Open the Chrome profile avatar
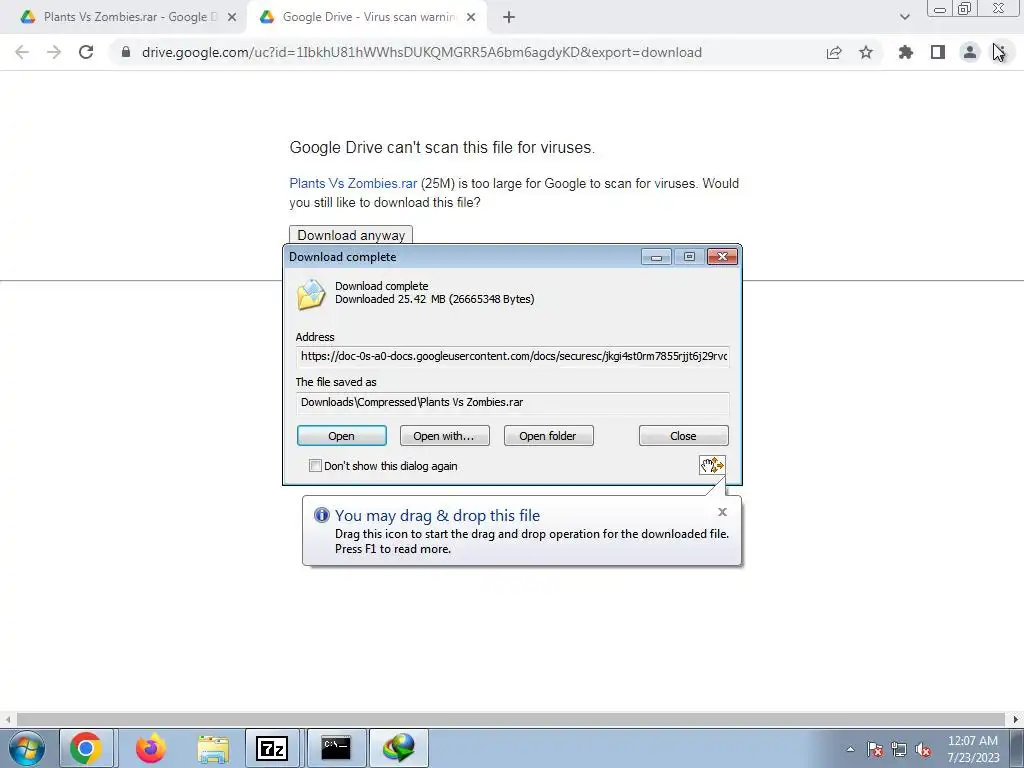 coord(970,52)
